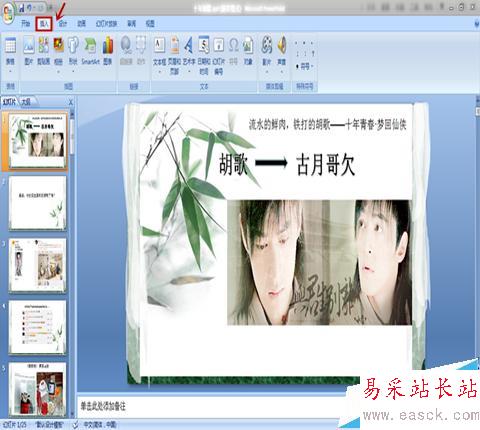Click the 胡歌 → 古月哥欠 heading text
Screen dimensions: 480x430
(x=287, y=164)
